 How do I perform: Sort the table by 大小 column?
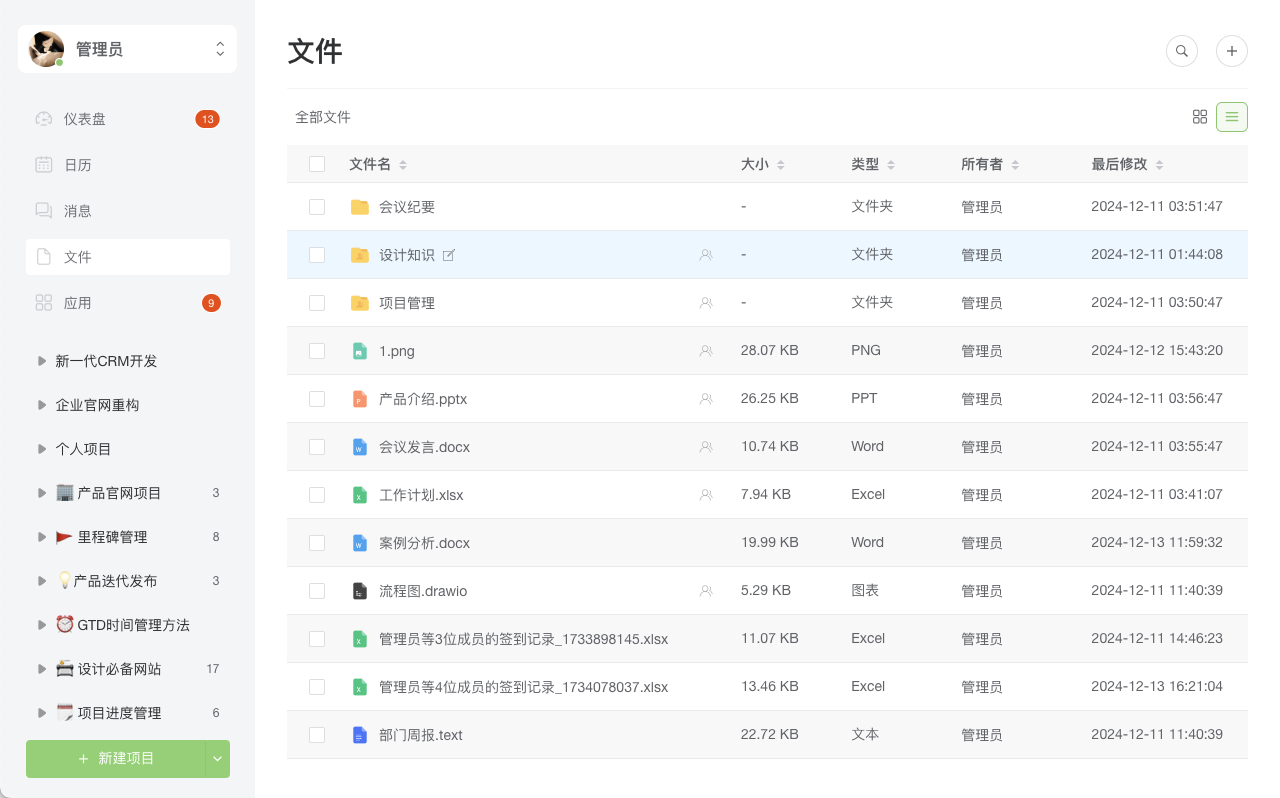click(763, 164)
